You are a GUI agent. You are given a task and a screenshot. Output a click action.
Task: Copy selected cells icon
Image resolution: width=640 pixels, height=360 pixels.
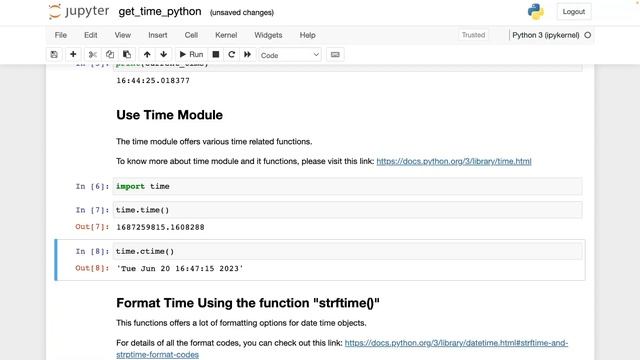tap(110, 55)
